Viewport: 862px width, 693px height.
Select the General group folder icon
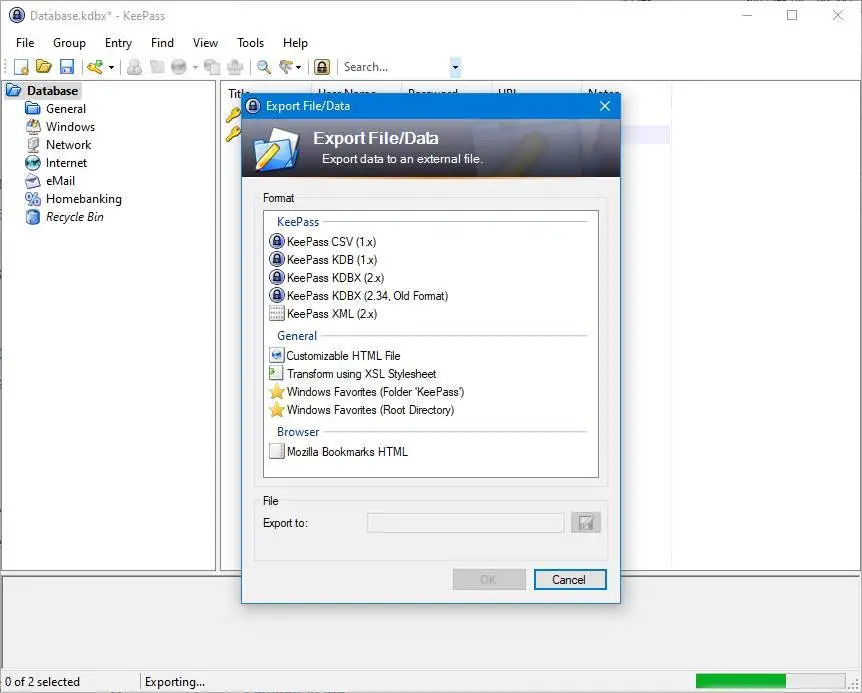33,108
